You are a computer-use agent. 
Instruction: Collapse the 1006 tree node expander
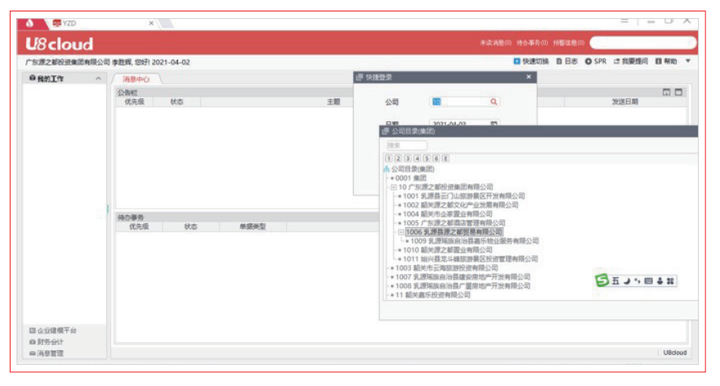401,232
